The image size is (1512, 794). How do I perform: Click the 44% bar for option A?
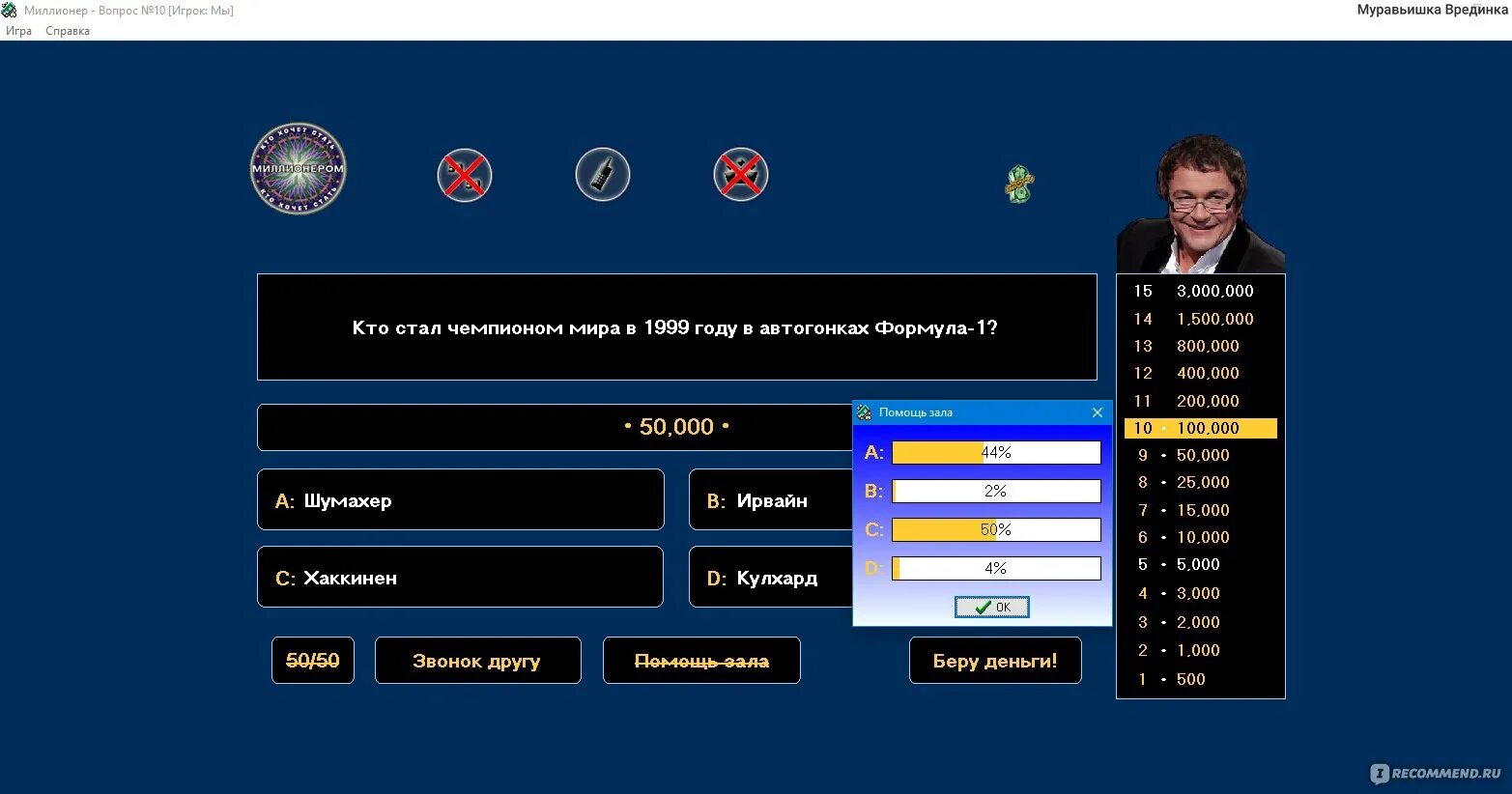996,452
